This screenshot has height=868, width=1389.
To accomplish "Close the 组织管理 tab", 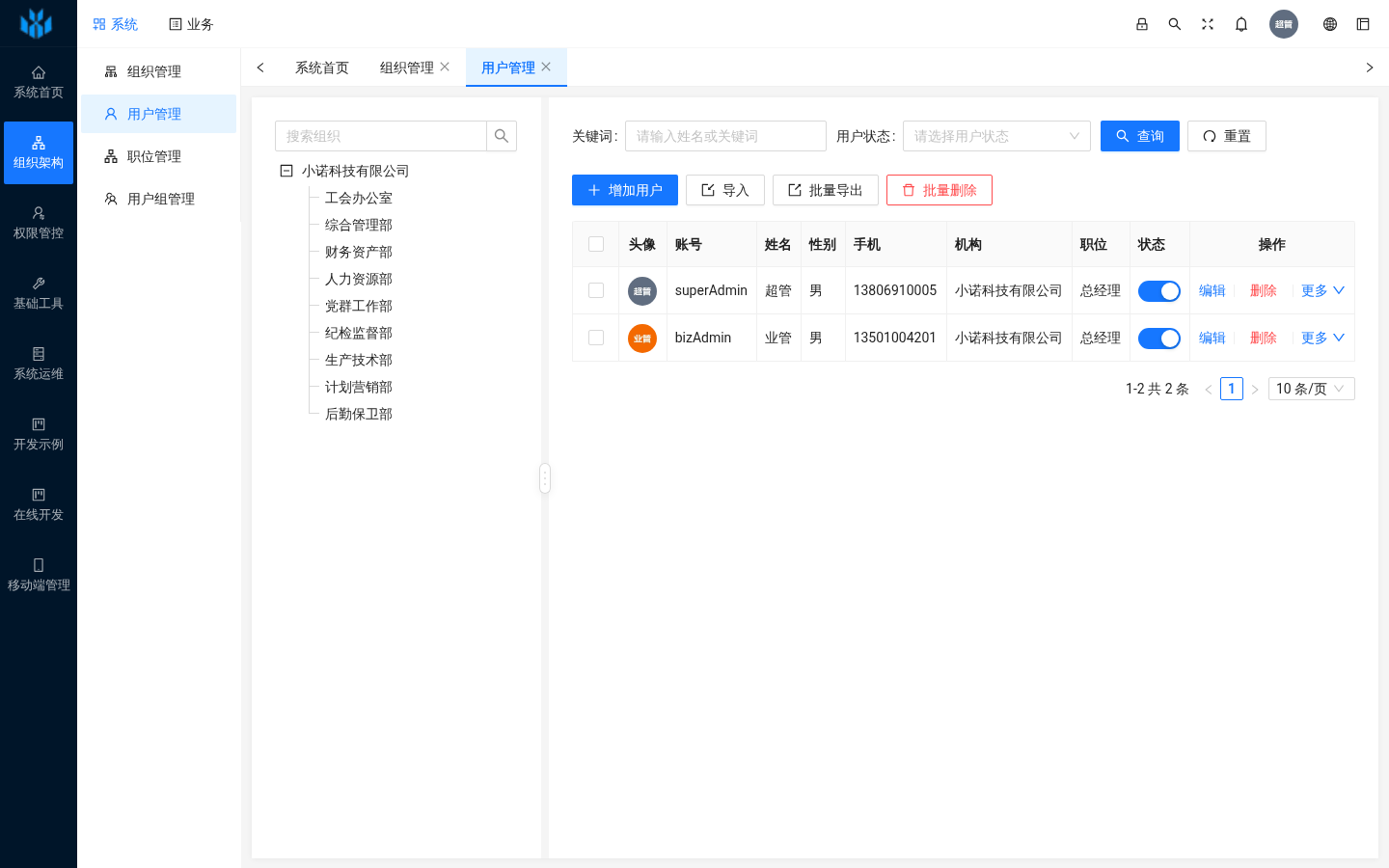I will (x=445, y=67).
